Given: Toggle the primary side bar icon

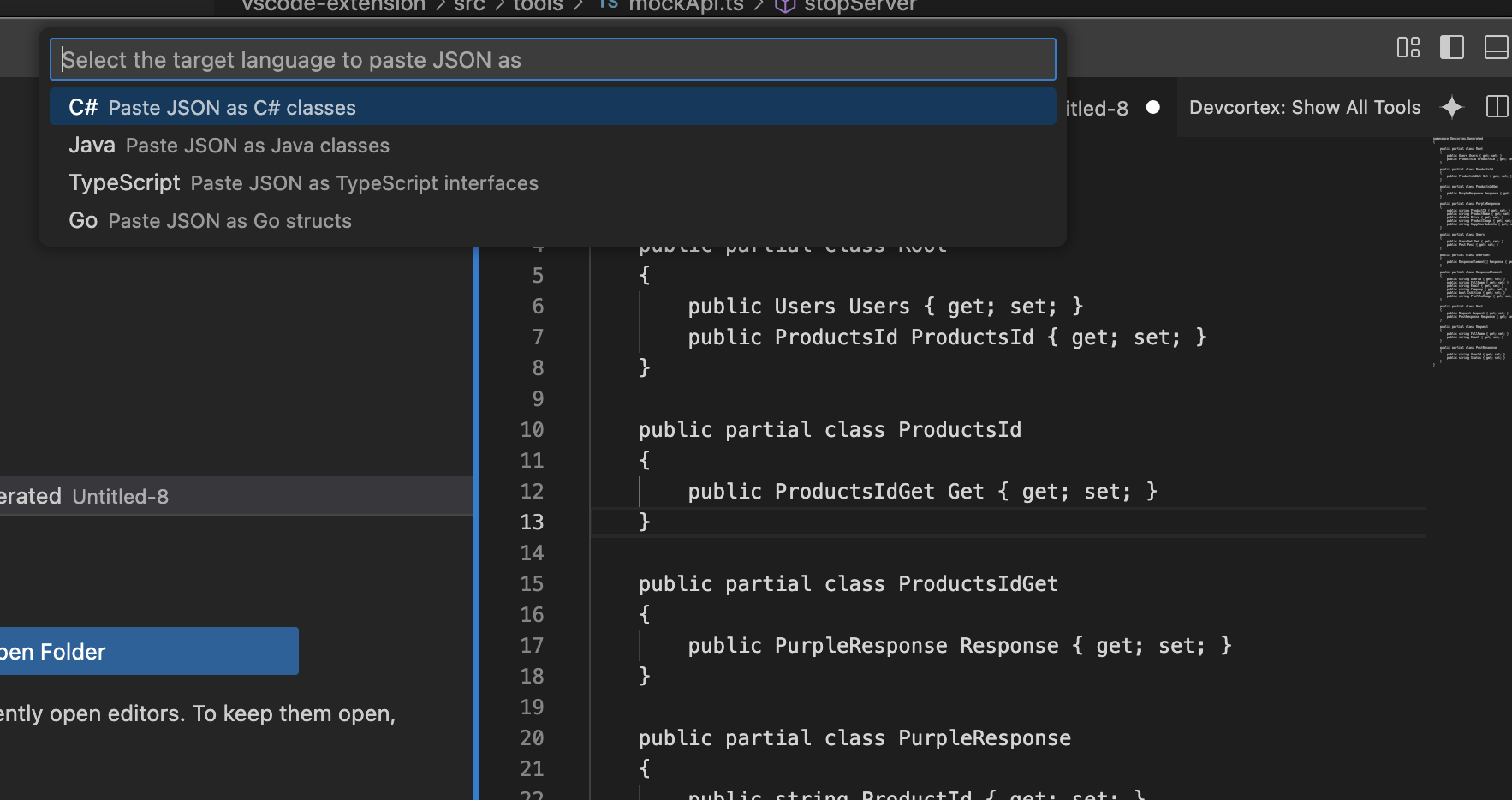Looking at the screenshot, I should tap(1452, 47).
